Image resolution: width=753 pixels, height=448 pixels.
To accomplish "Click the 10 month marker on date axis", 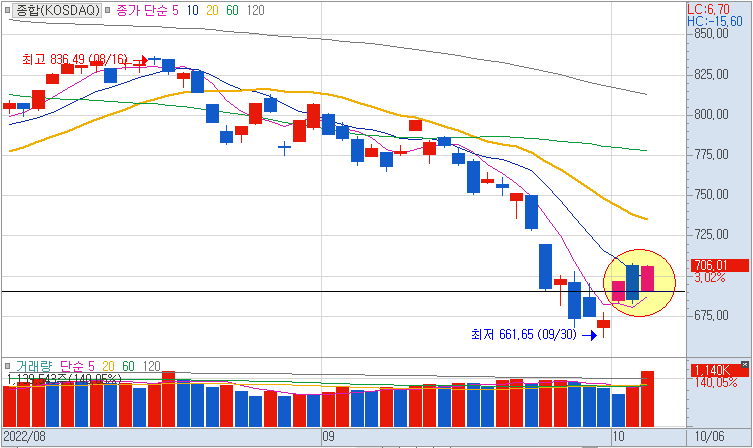I will pyautogui.click(x=619, y=436).
